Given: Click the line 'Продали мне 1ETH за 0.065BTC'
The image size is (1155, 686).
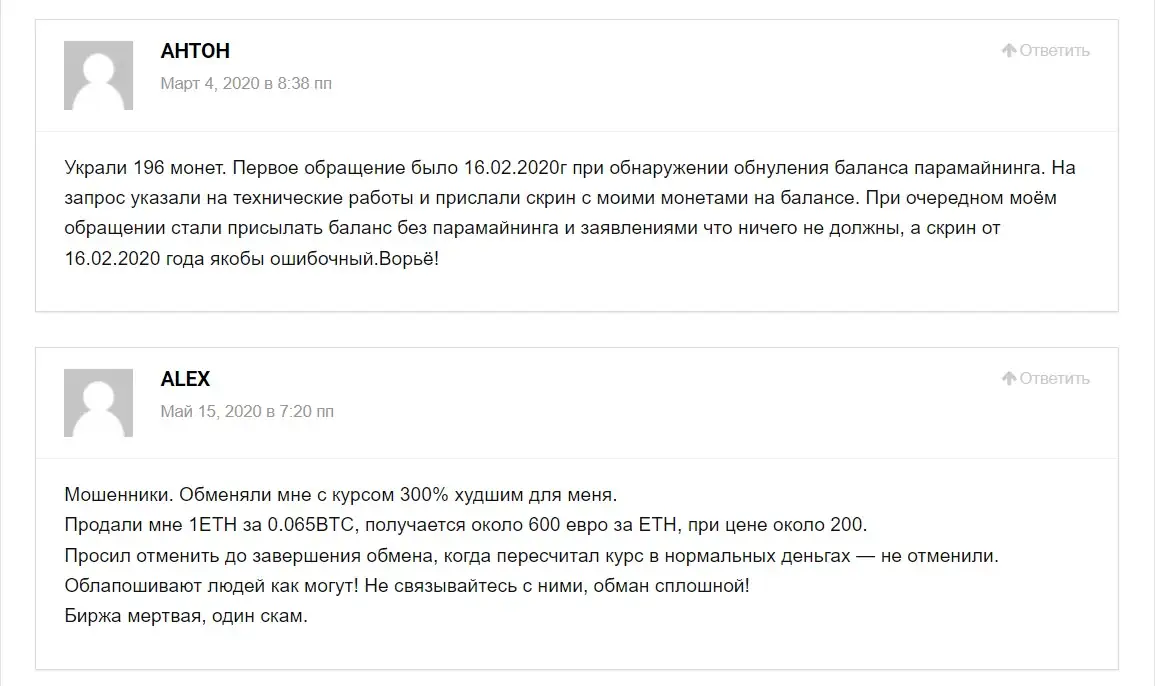Looking at the screenshot, I should coord(466,525).
